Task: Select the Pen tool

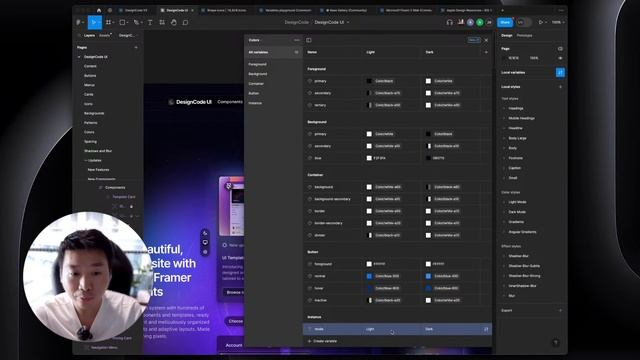Action: [x=136, y=22]
